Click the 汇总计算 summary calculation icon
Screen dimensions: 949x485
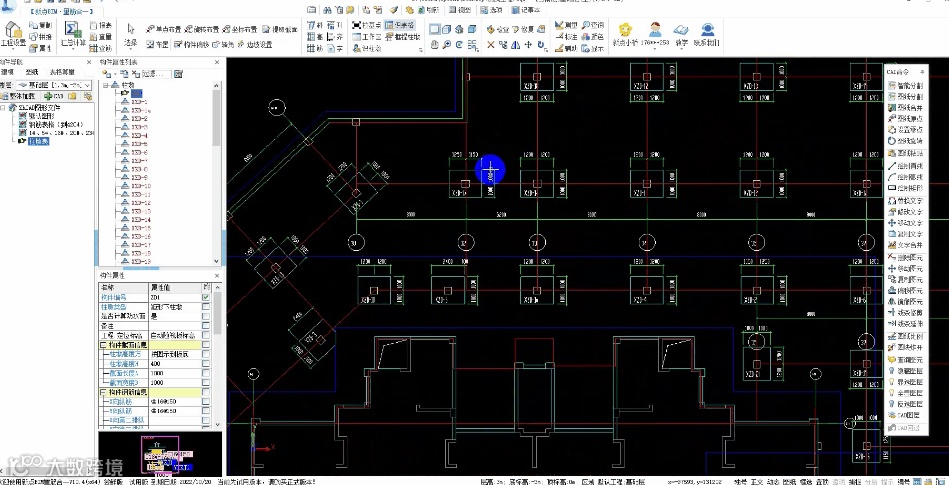coord(72,30)
